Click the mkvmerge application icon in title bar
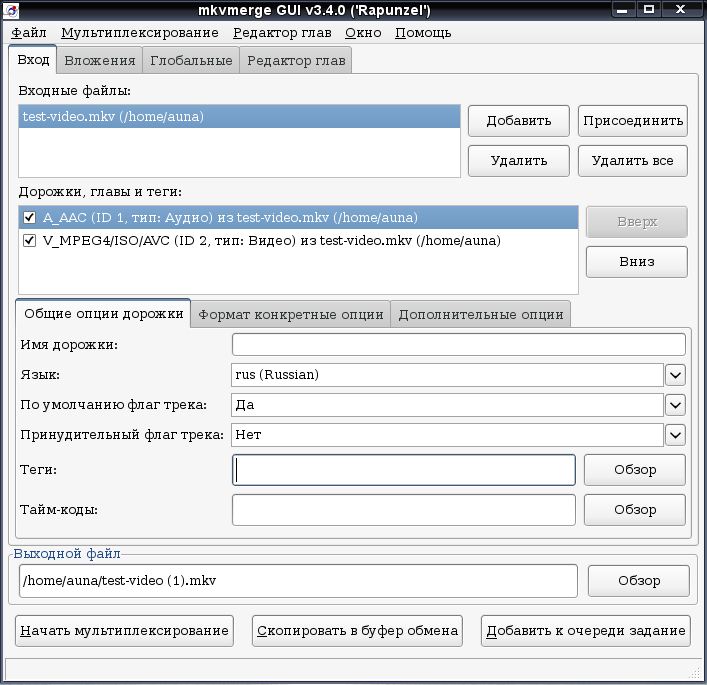Image resolution: width=707 pixels, height=685 pixels. coord(10,9)
